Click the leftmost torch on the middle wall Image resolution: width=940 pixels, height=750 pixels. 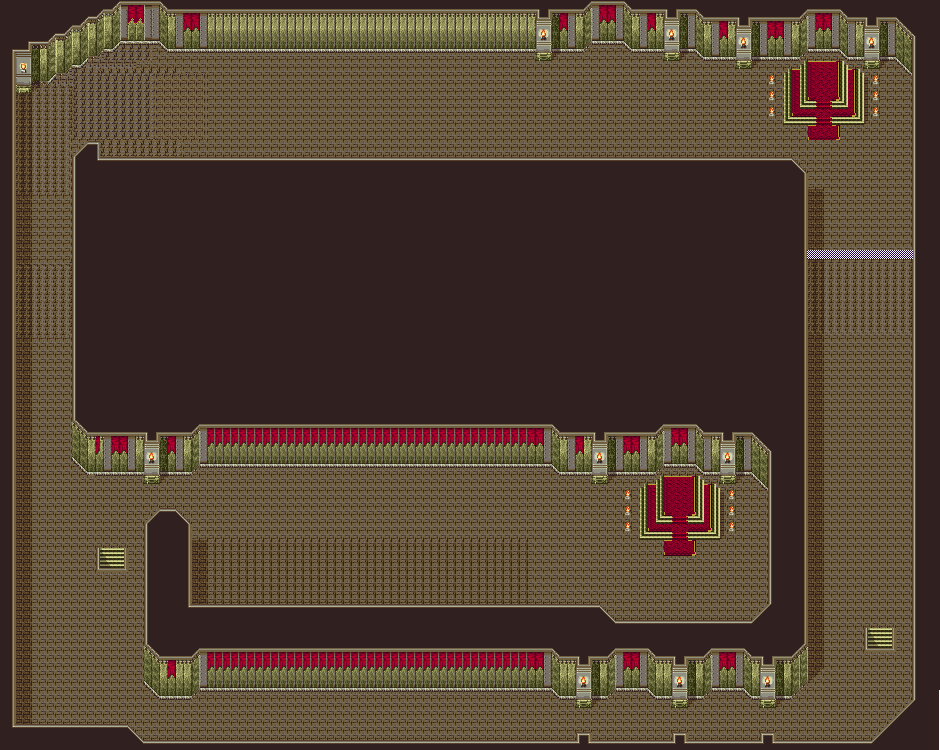[x=151, y=457]
